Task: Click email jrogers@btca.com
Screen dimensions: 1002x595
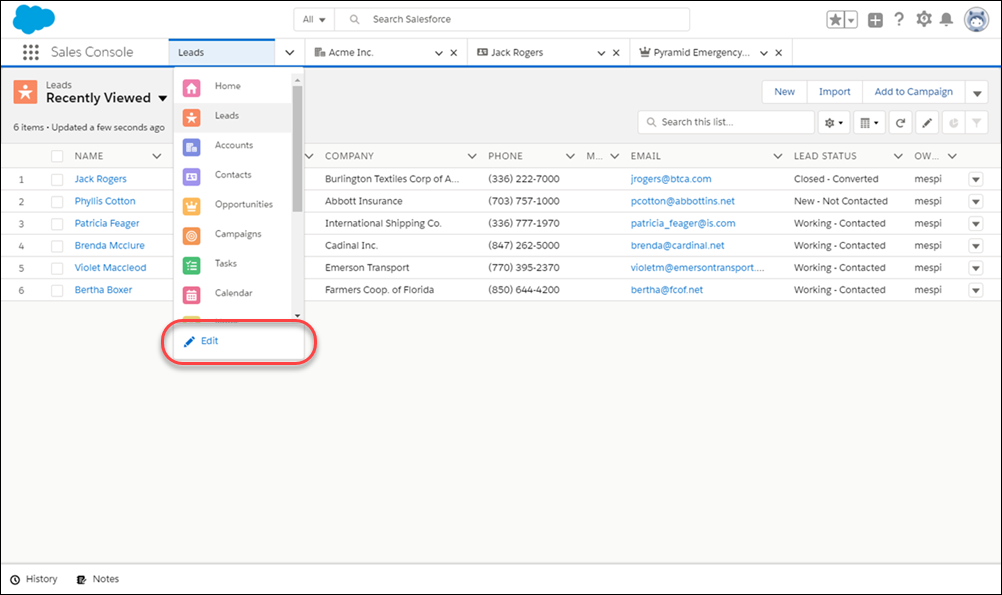Action: point(671,179)
